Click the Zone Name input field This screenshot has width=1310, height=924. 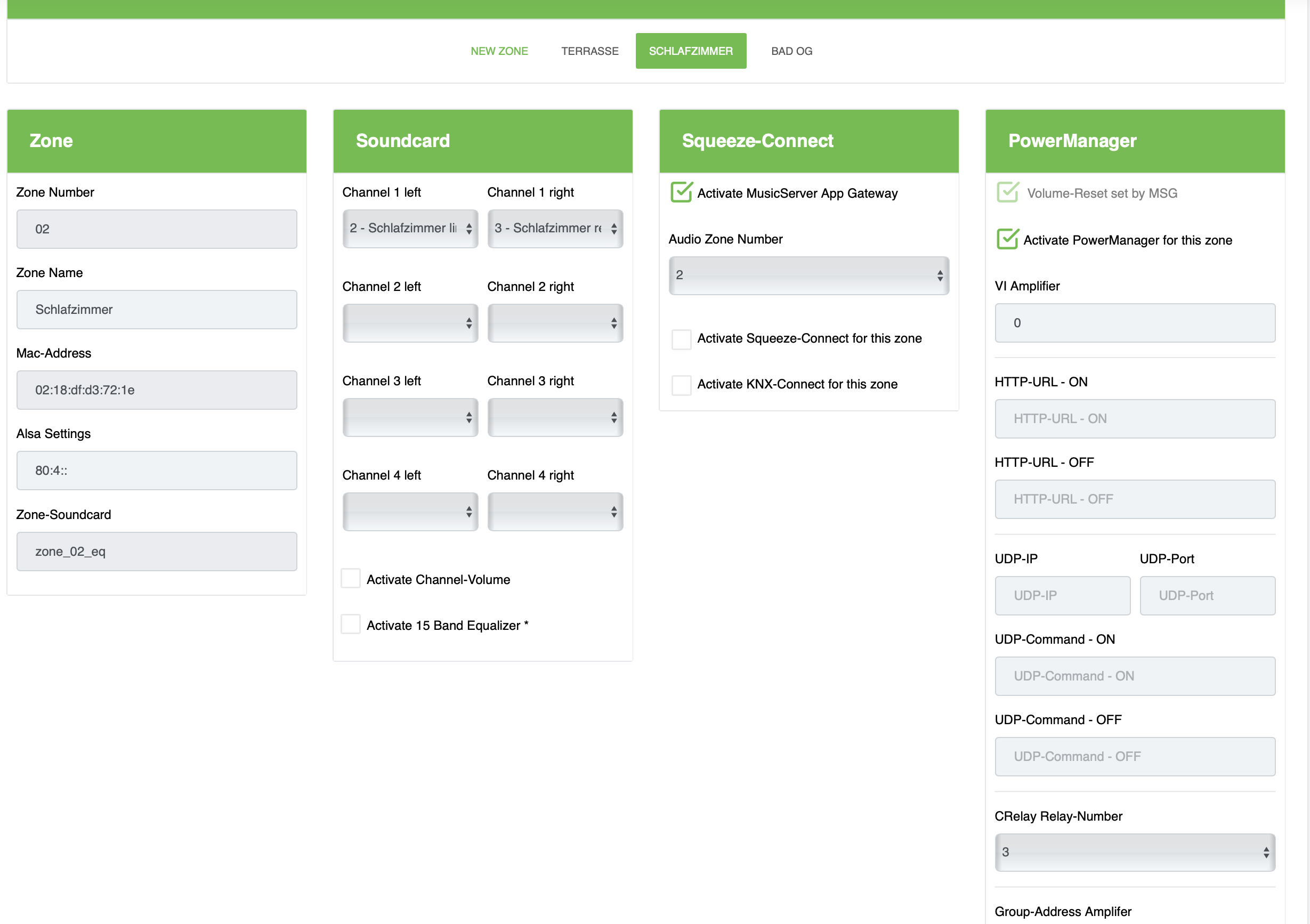tap(156, 310)
